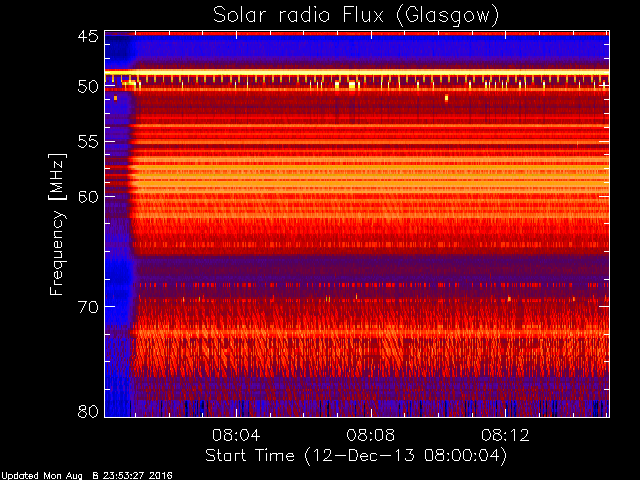The image size is (640, 480).
Task: Click the plot title 'Solar radio Flux (Glasgow)'
Action: 356,16
